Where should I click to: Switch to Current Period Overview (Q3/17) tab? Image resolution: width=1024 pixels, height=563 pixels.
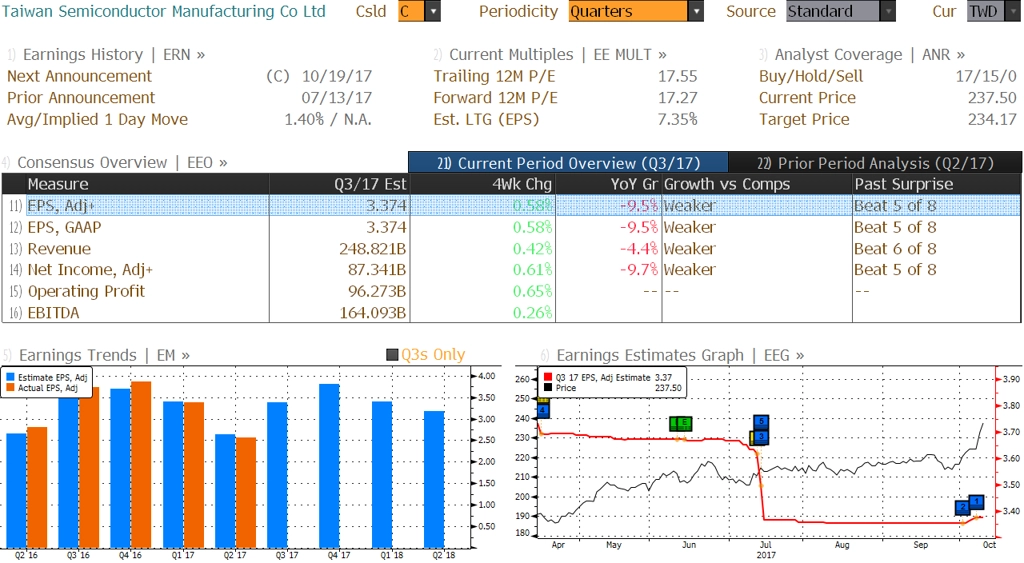[568, 163]
